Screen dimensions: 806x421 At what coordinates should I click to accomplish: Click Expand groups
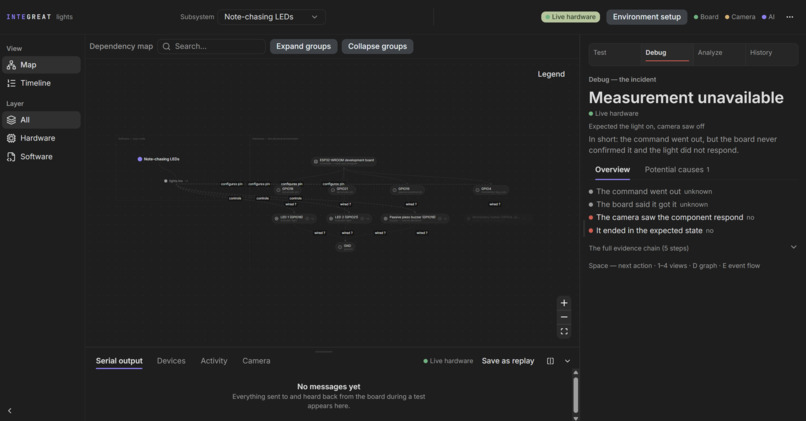[303, 46]
